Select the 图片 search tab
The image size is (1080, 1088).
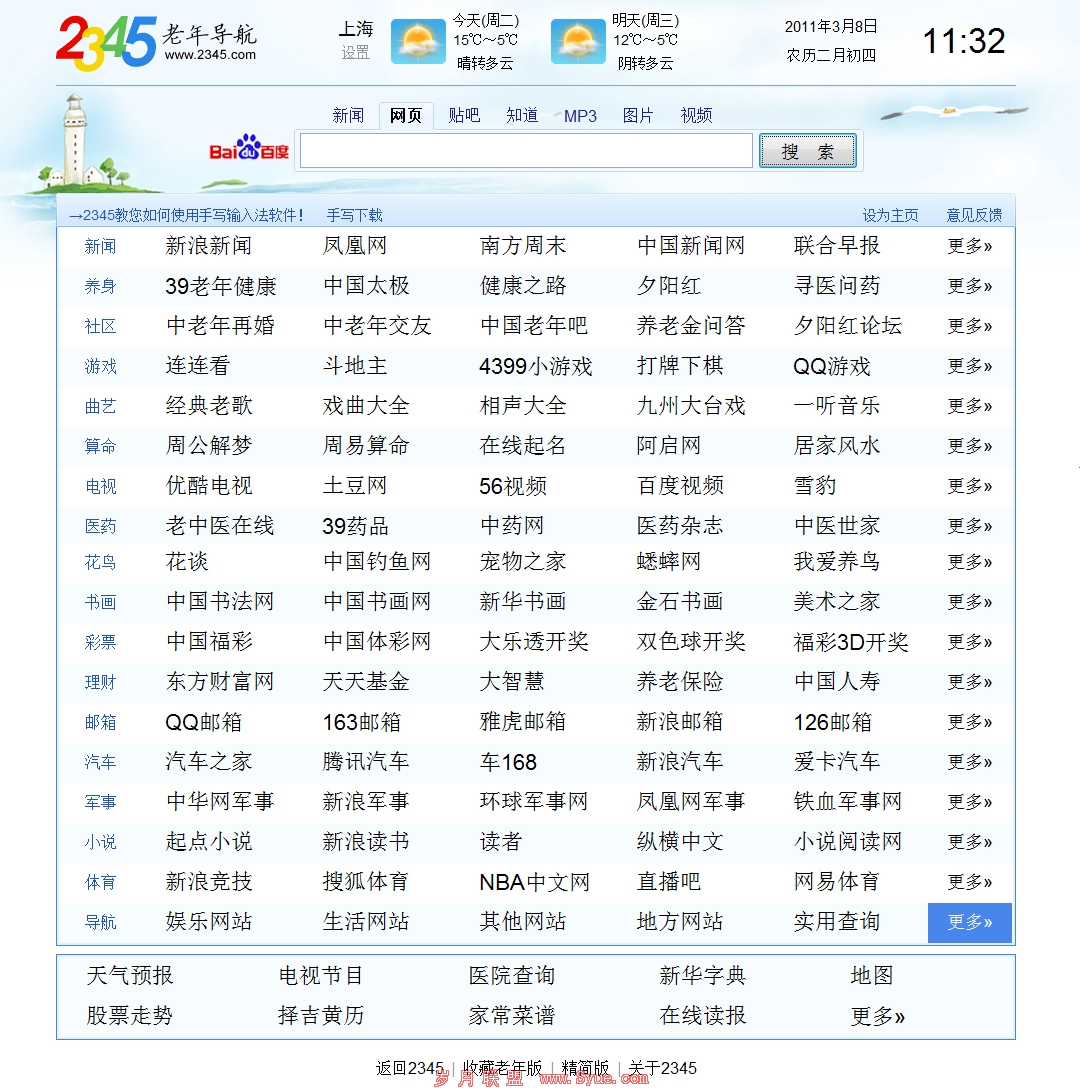[638, 115]
